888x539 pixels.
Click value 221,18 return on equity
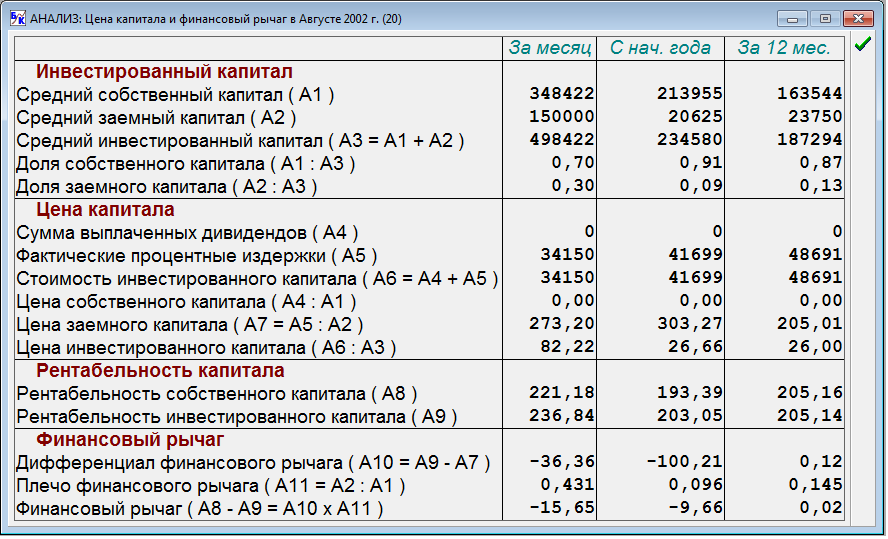pos(562,393)
